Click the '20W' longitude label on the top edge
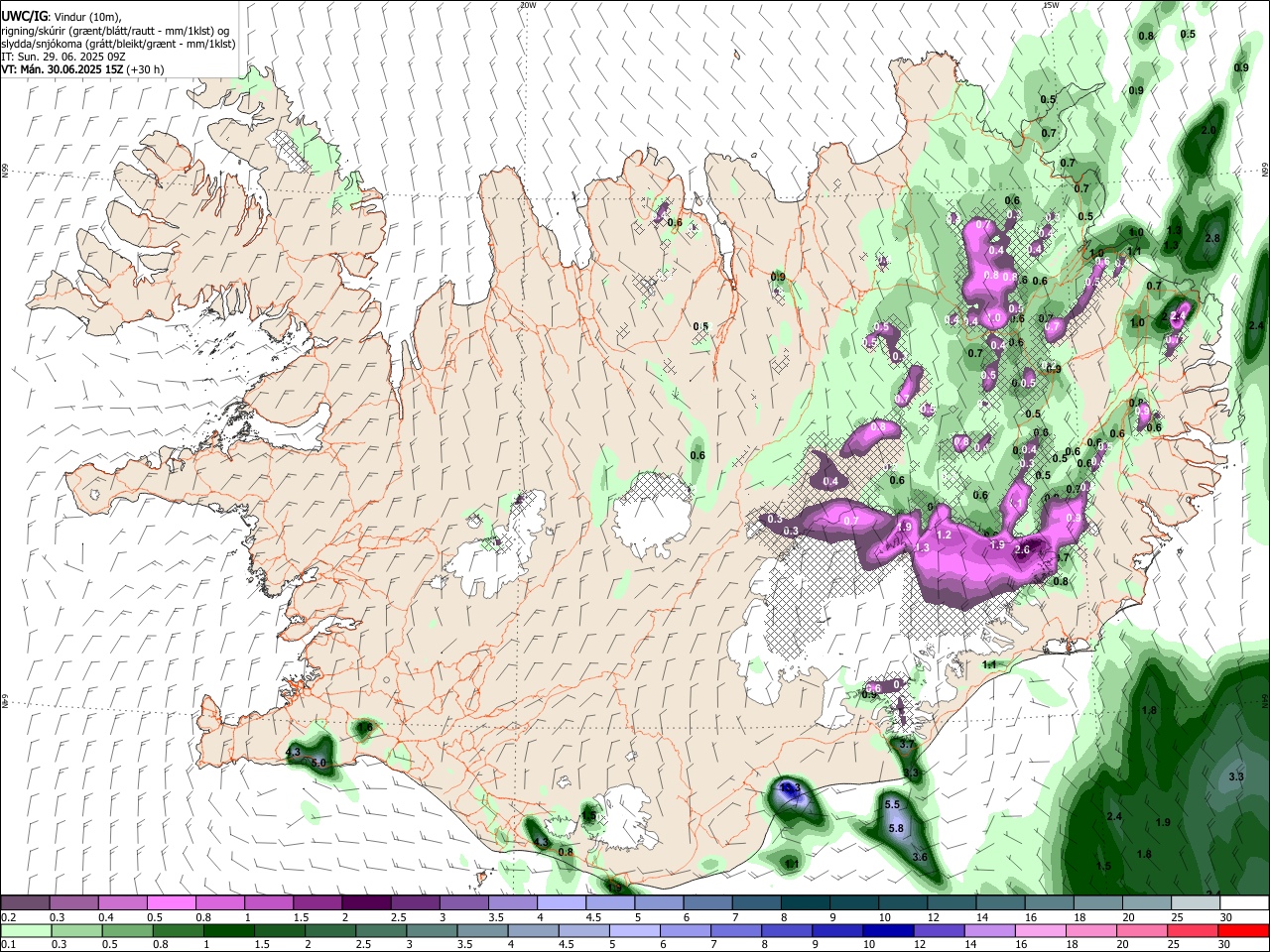 [528, 5]
